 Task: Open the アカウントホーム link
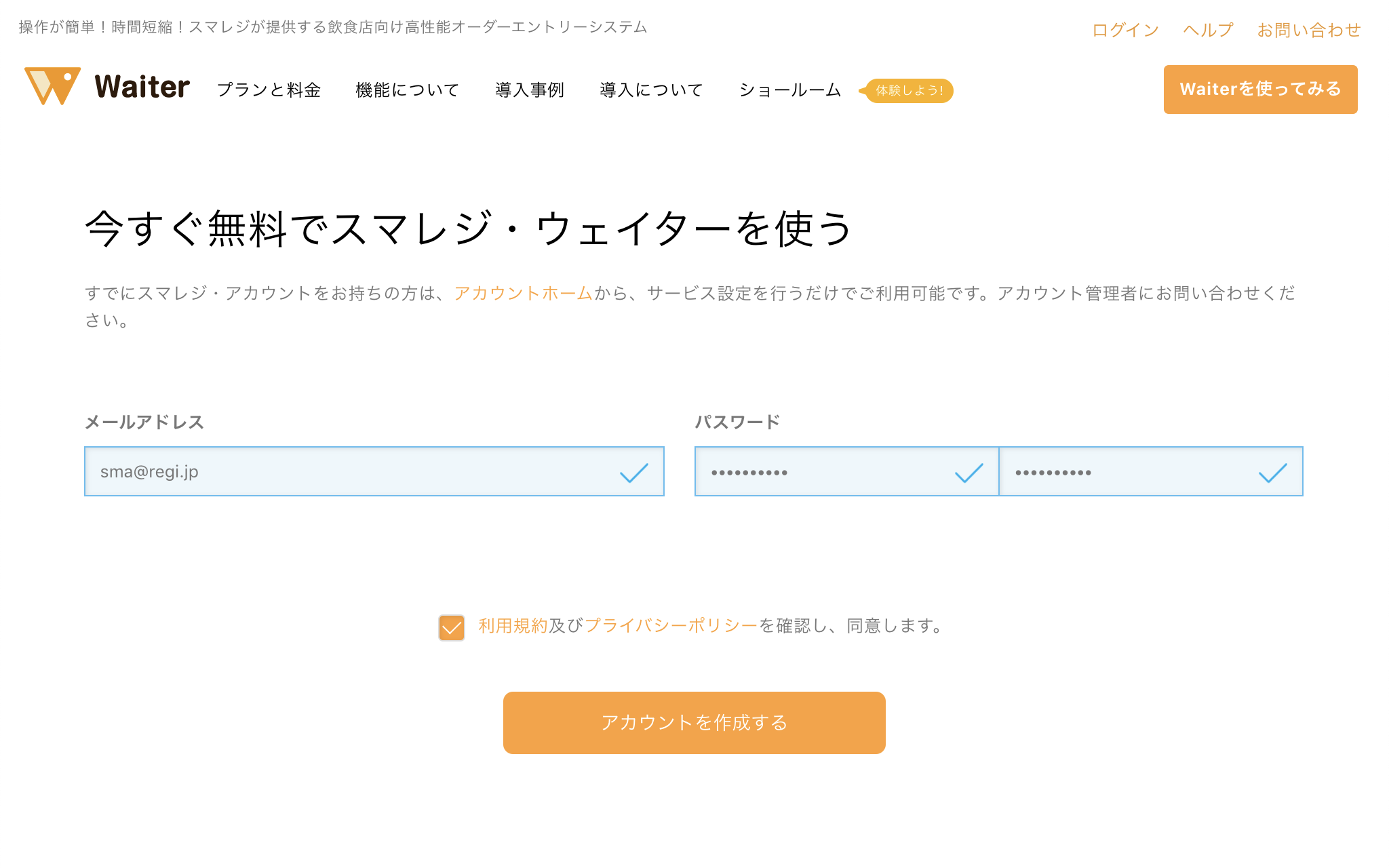click(x=523, y=293)
